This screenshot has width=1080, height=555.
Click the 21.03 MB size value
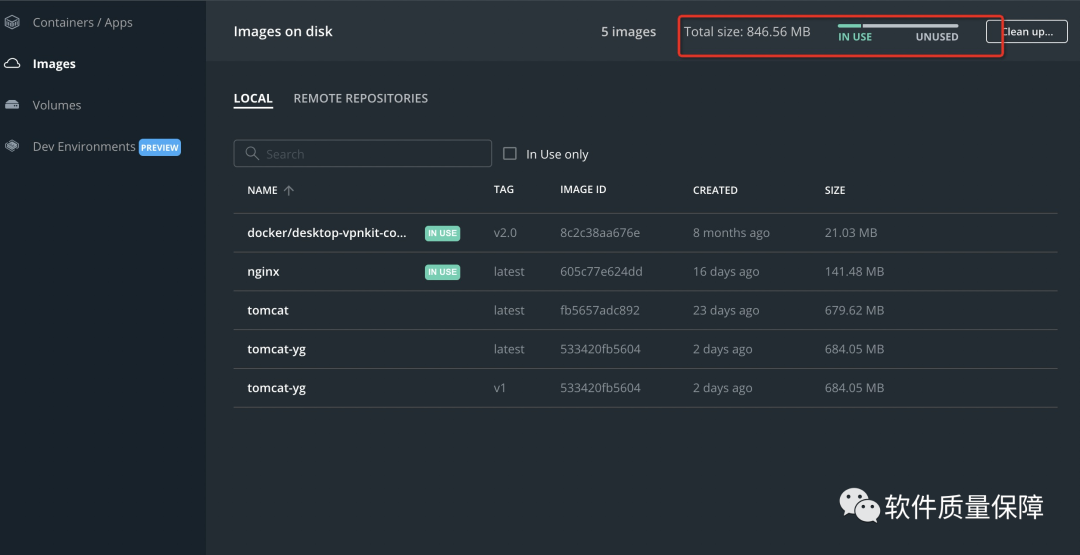[851, 233]
